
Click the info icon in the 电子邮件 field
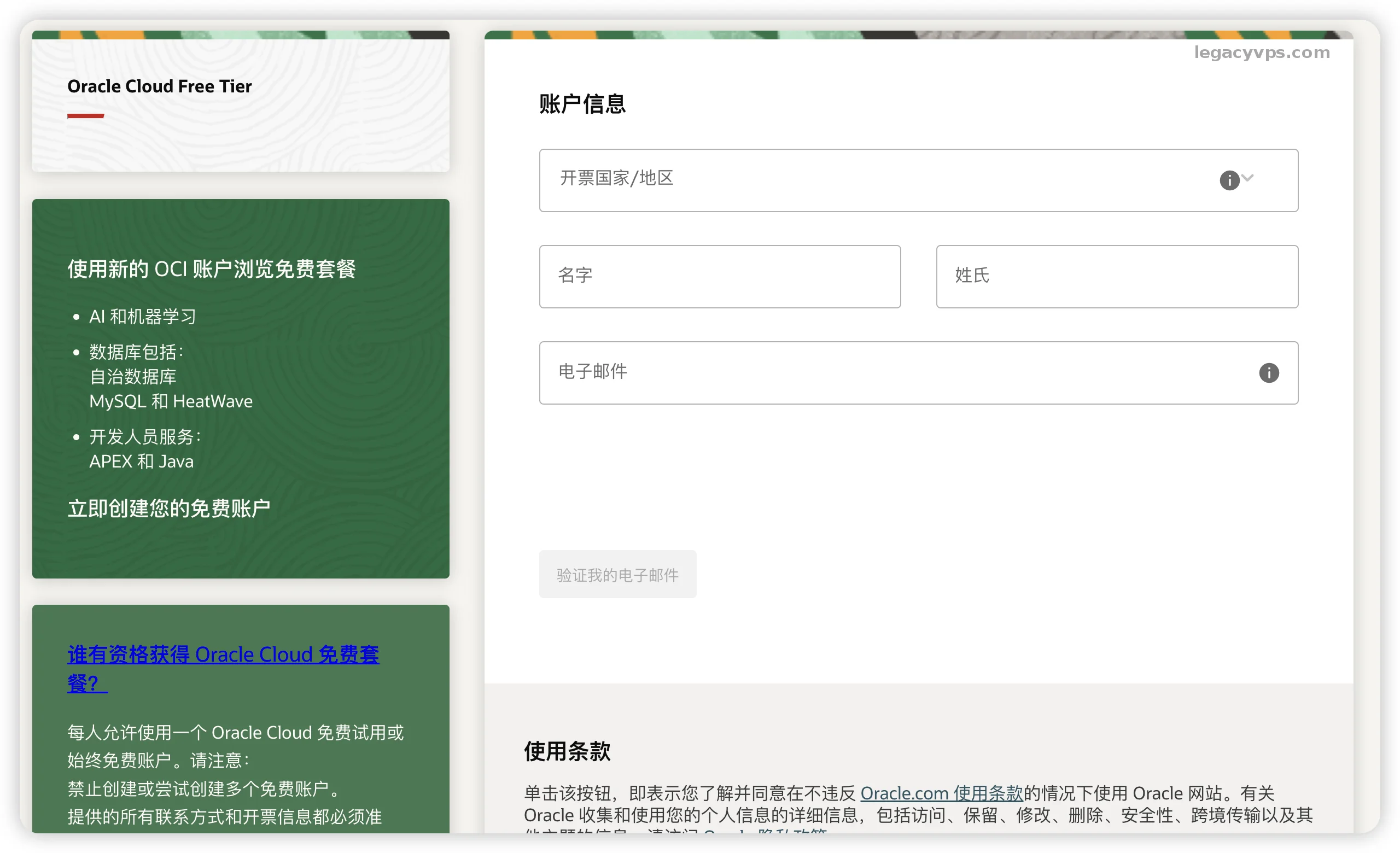(1269, 373)
